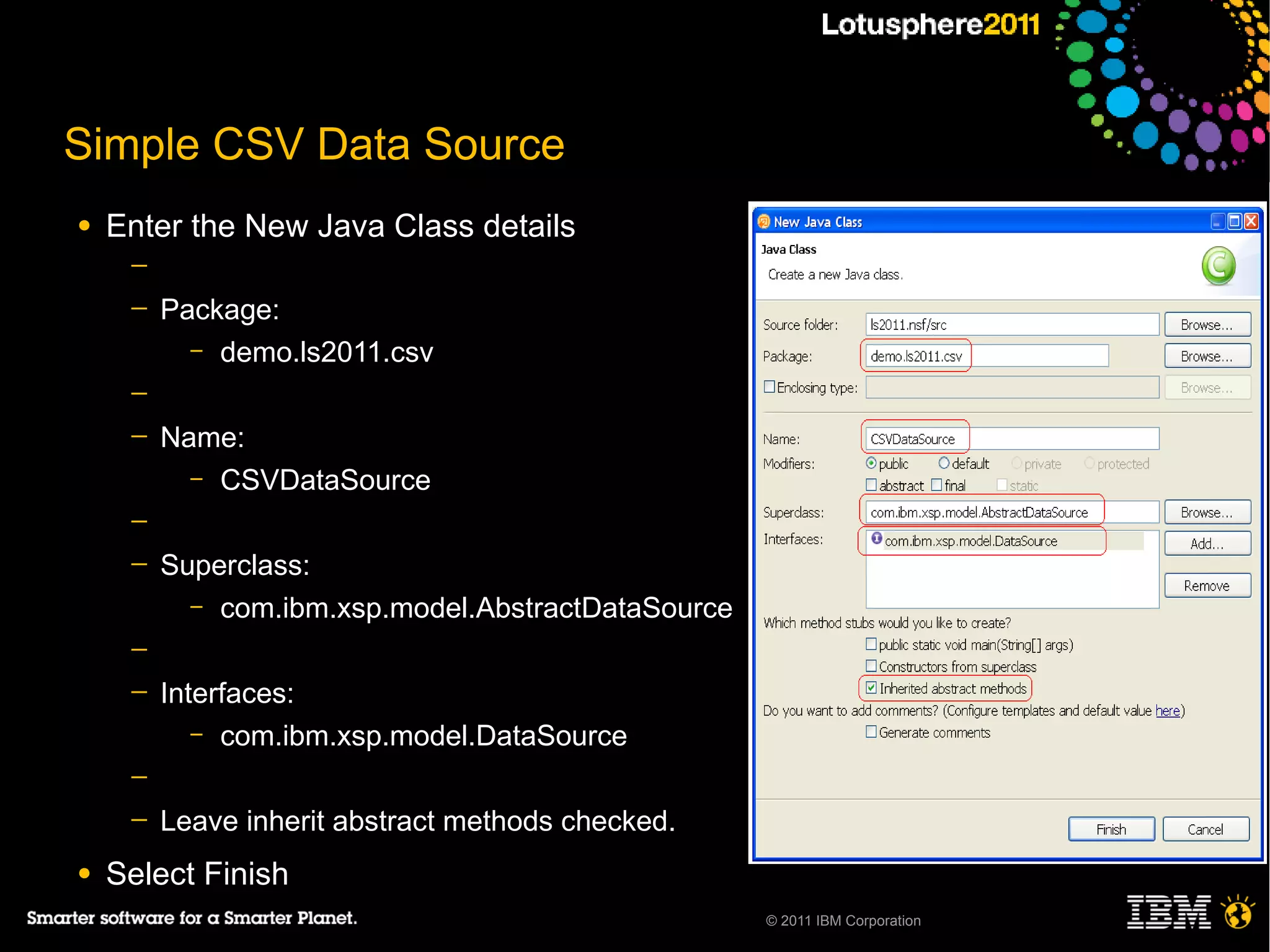Click the Superclass input field

[x=1012, y=512]
